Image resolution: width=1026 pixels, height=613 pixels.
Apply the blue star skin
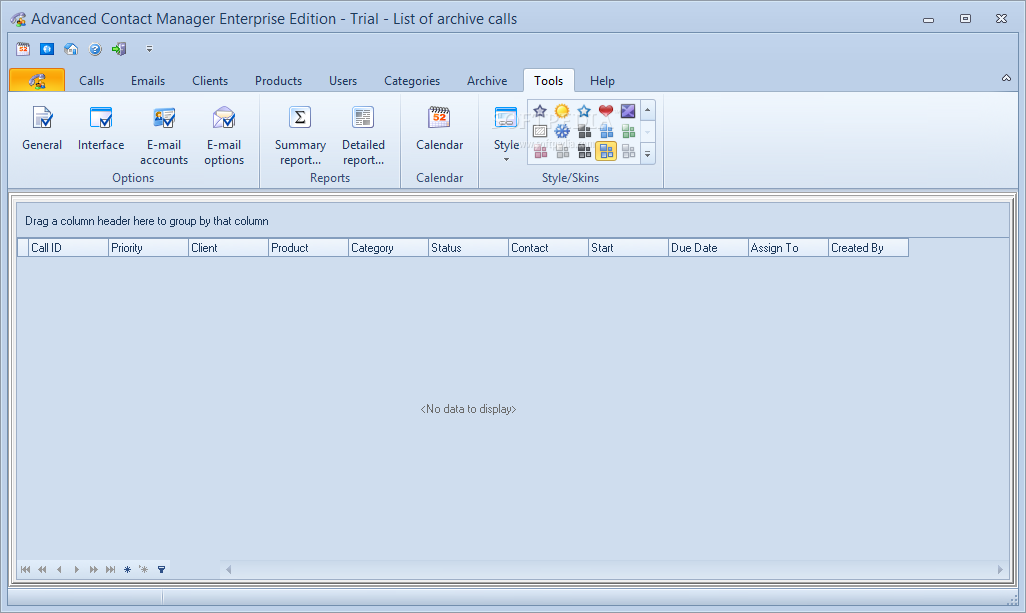[x=584, y=111]
